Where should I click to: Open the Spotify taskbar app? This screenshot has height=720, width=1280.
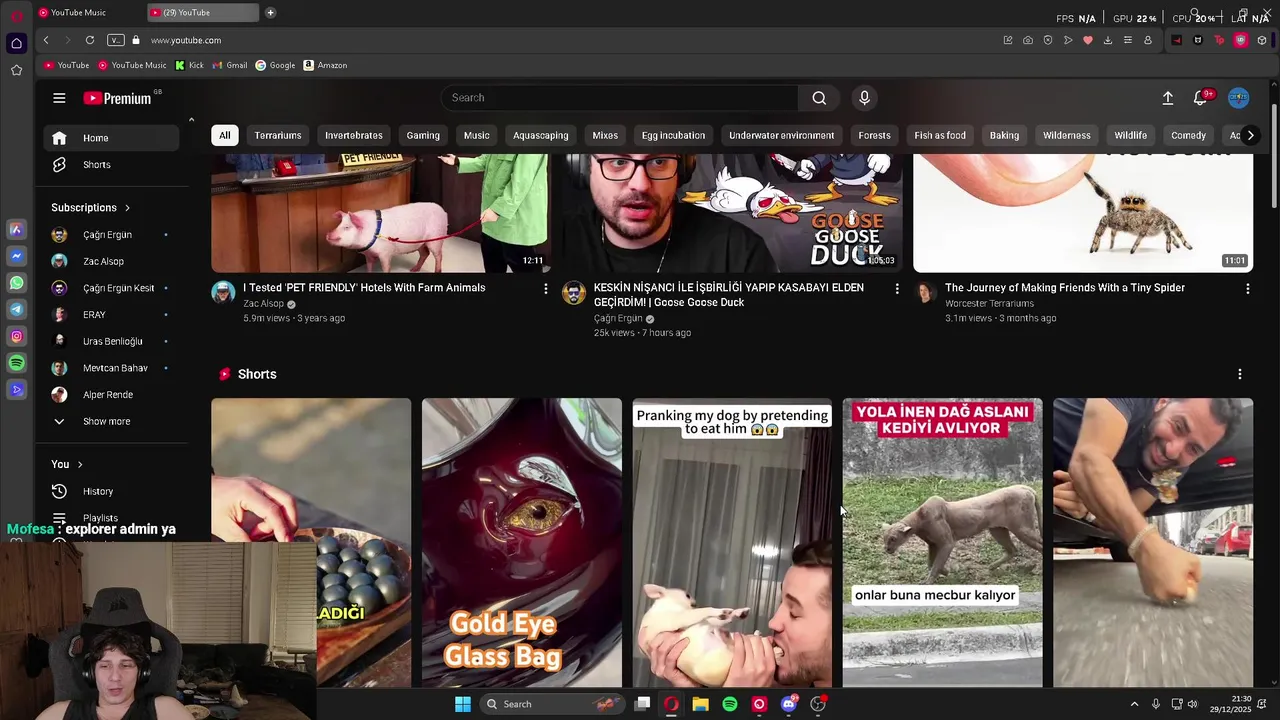click(x=730, y=704)
